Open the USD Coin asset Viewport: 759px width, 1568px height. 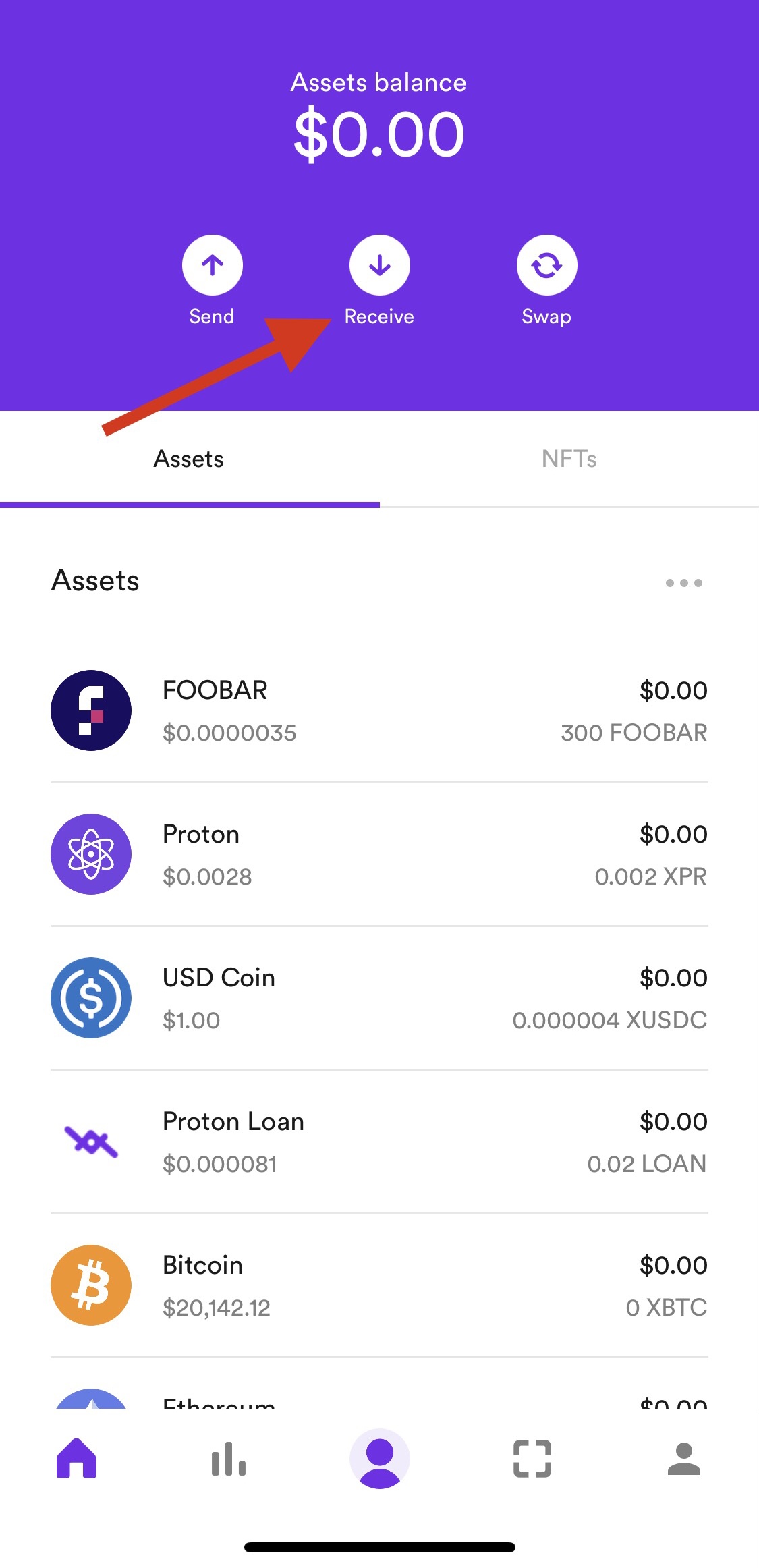click(379, 998)
